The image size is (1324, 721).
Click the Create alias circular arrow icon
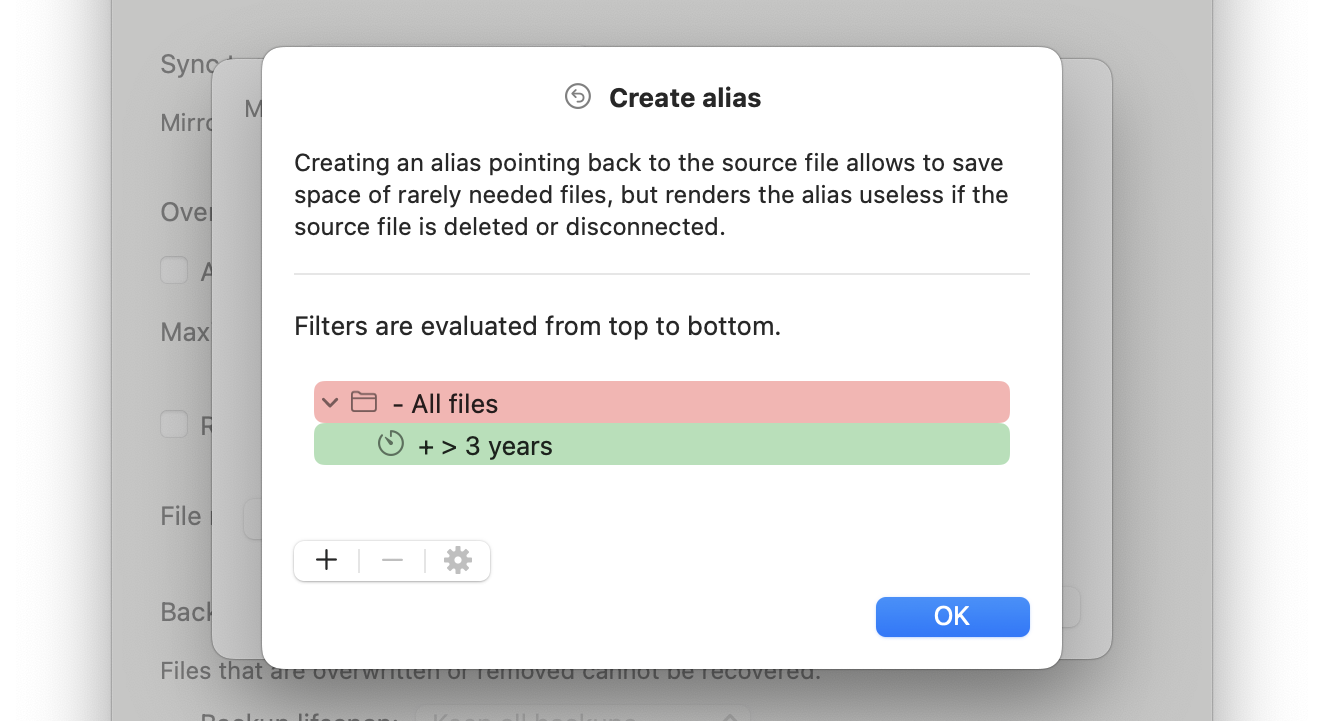coord(578,97)
